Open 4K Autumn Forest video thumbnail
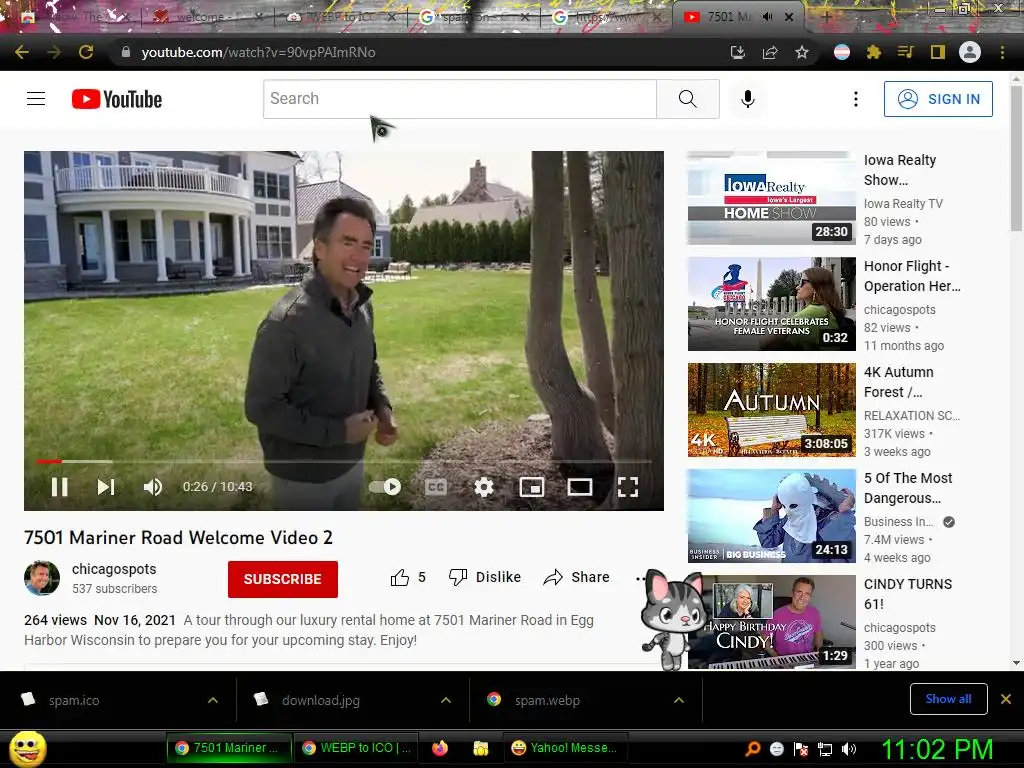The width and height of the screenshot is (1024, 768). [x=771, y=409]
